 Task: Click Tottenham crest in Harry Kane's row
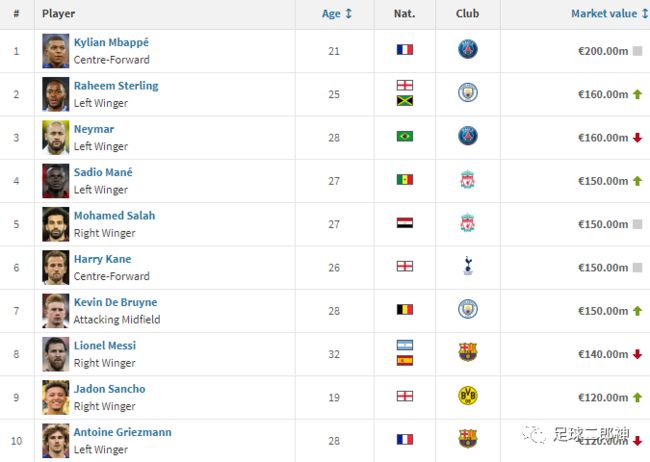[468, 266]
